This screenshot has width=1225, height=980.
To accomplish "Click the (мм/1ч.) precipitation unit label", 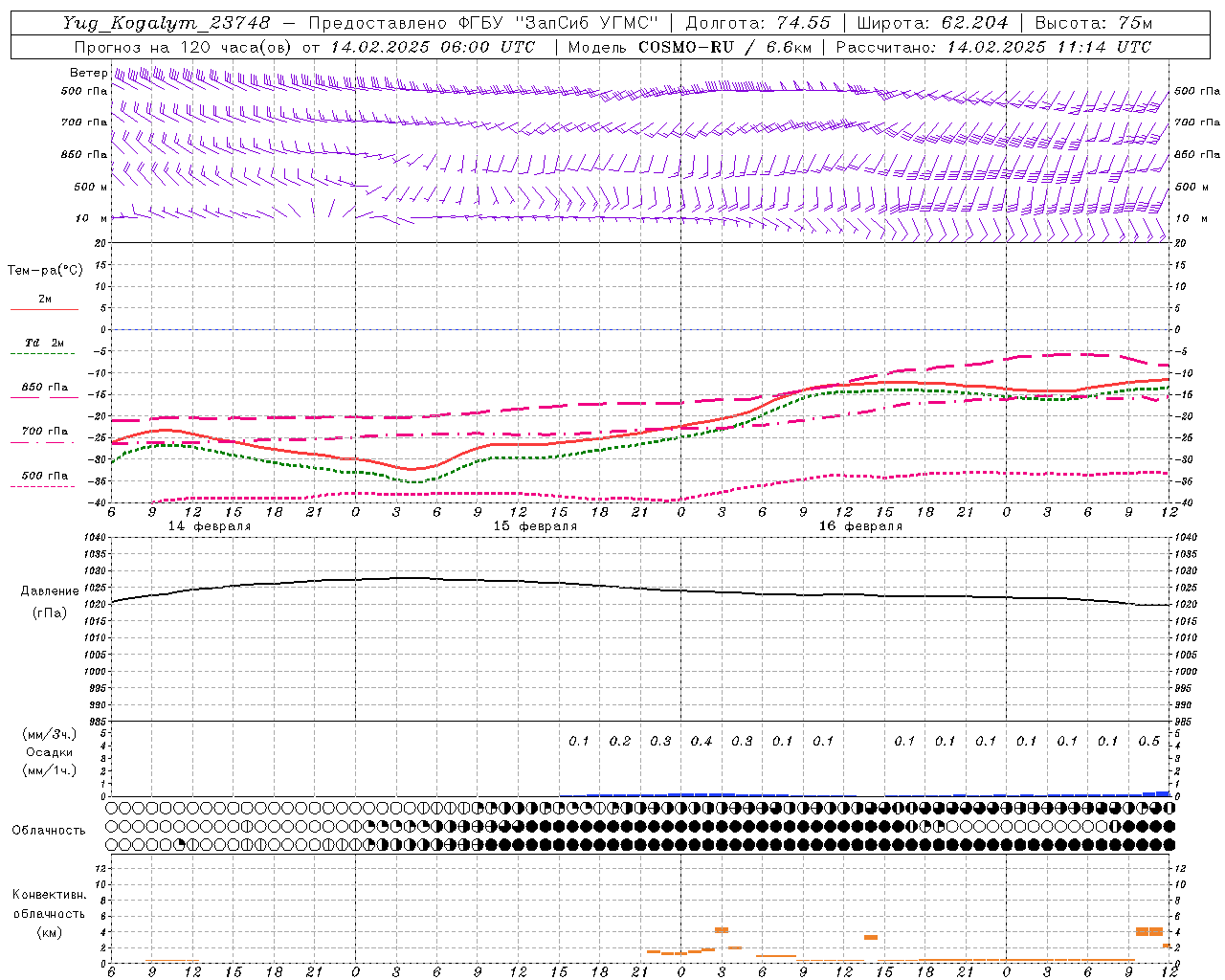I will tap(50, 770).
